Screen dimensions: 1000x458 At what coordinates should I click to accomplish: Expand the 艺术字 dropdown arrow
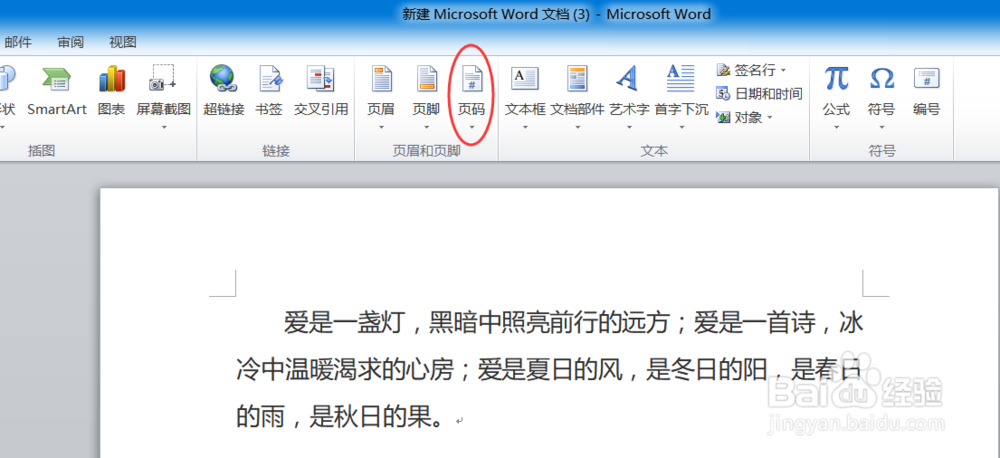point(629,128)
